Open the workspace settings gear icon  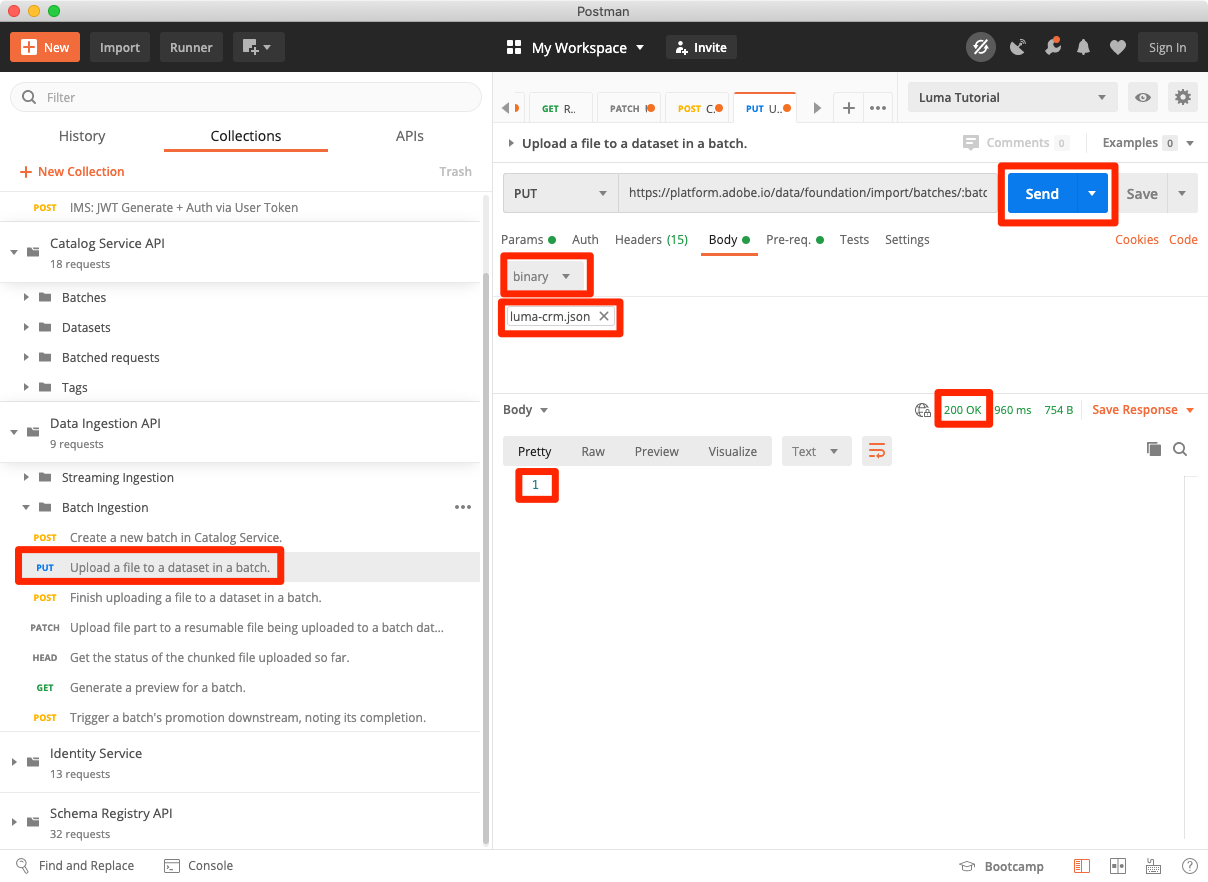pos(1182,97)
